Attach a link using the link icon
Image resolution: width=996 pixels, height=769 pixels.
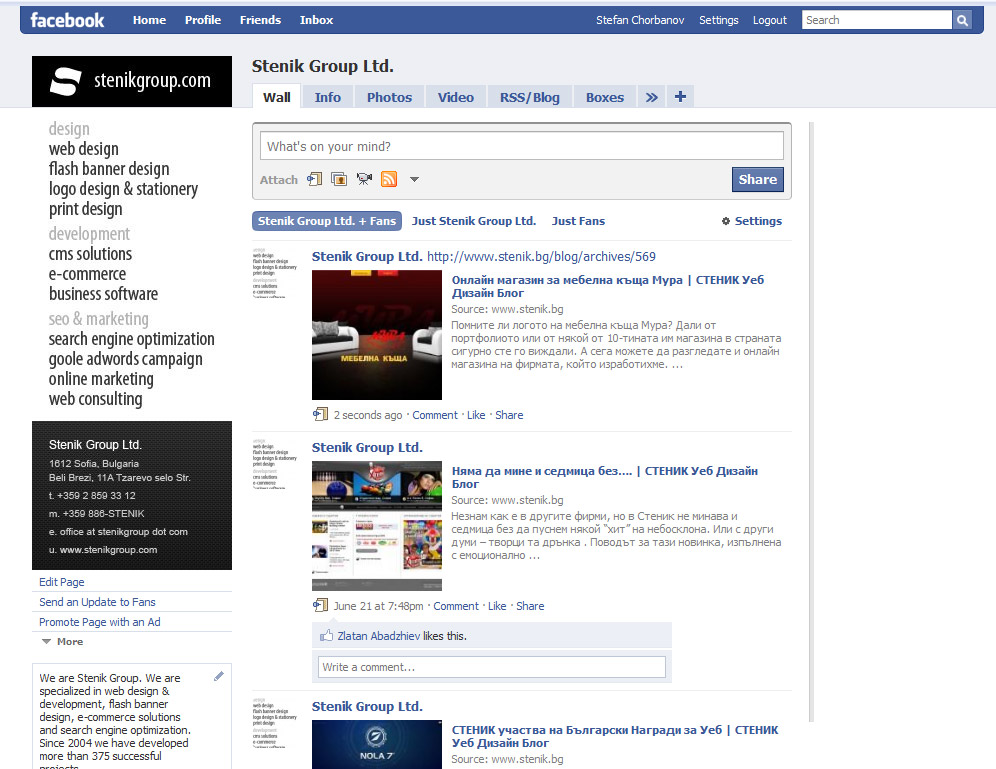point(314,180)
